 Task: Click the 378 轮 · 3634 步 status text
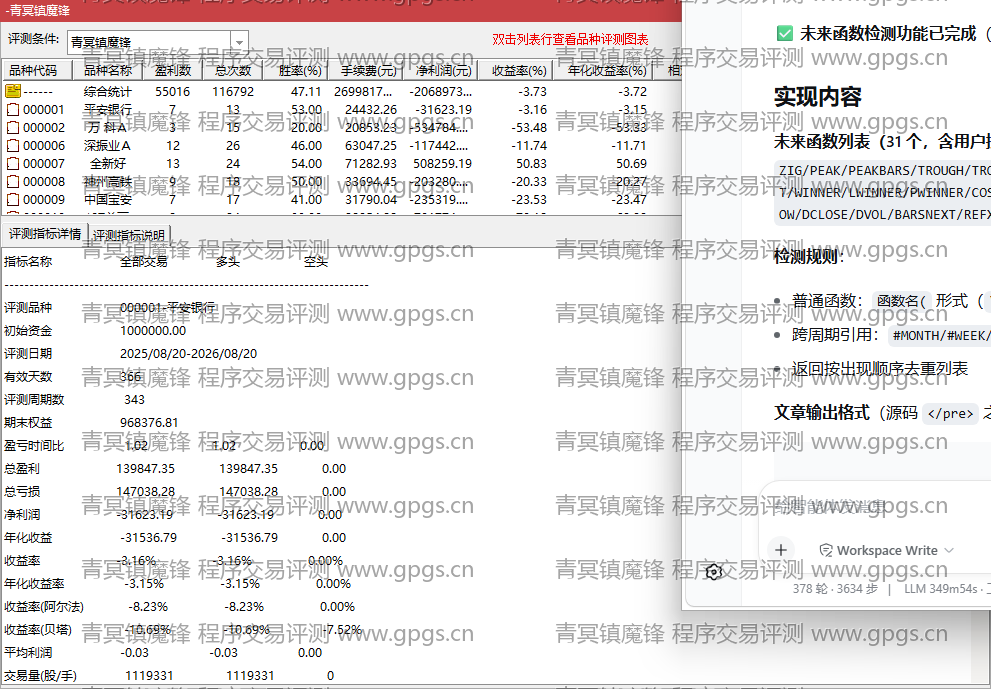coord(834,588)
